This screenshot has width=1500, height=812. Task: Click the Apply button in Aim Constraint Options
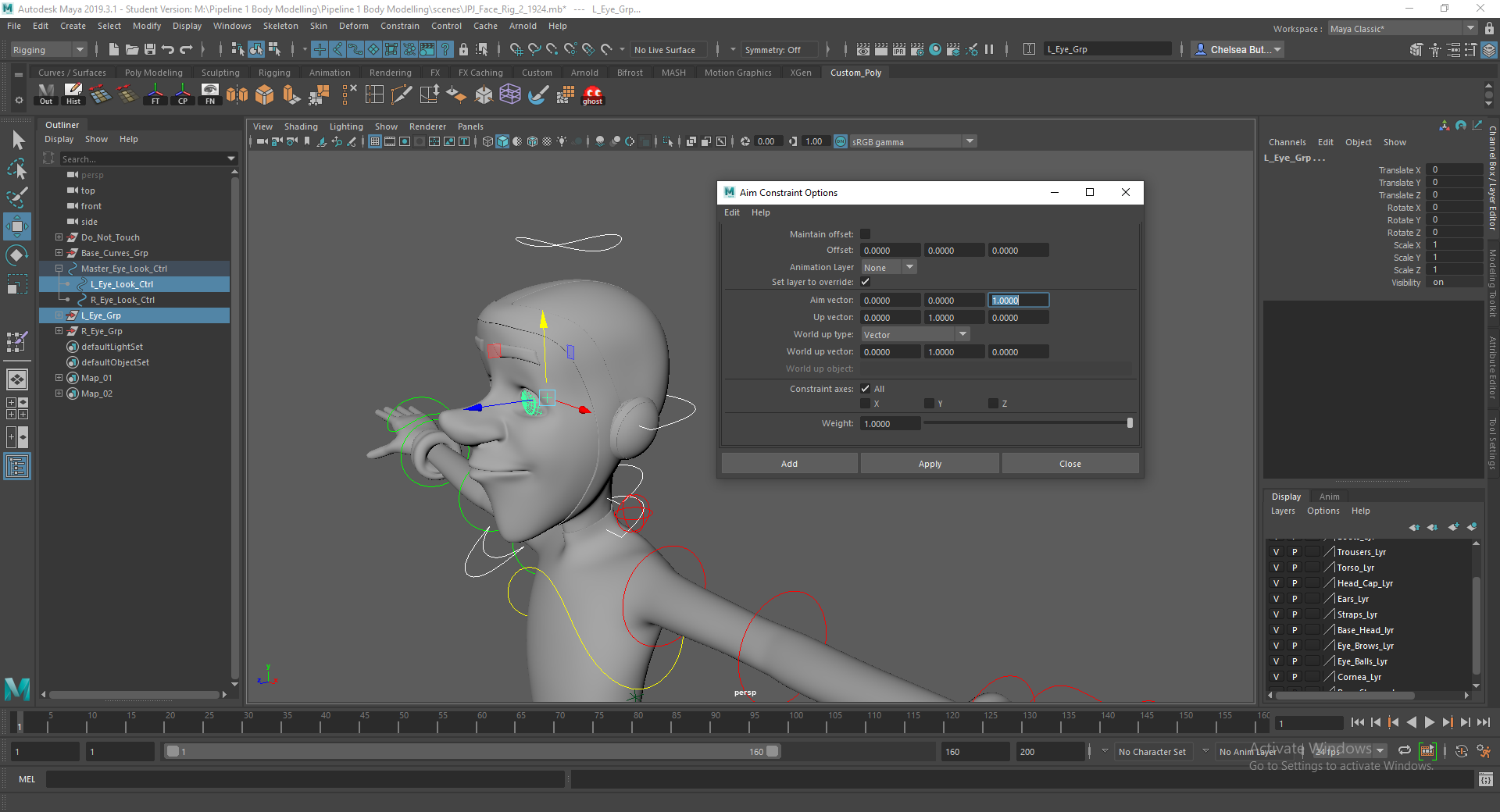(x=929, y=463)
